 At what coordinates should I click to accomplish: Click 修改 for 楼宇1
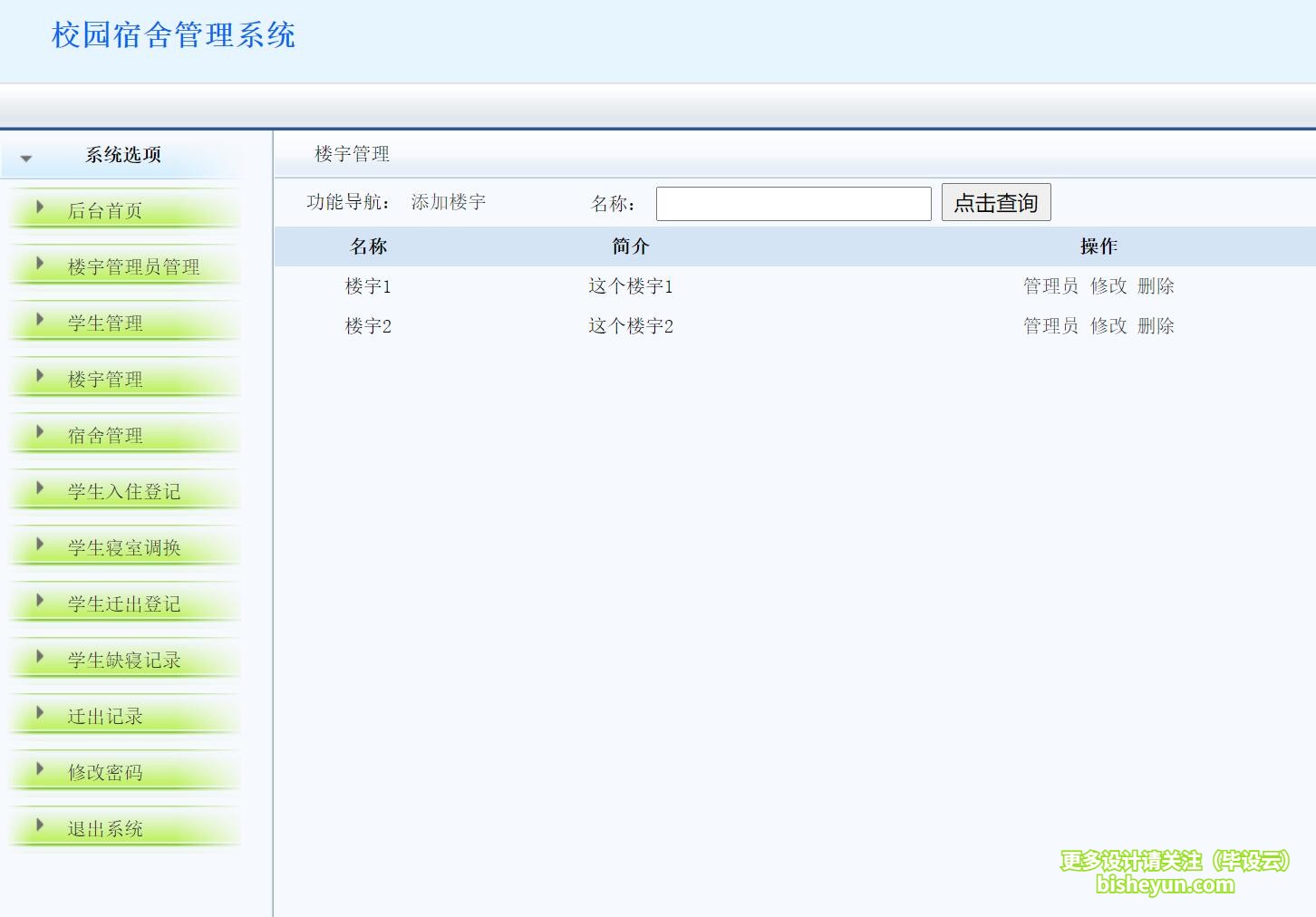coord(1109,285)
